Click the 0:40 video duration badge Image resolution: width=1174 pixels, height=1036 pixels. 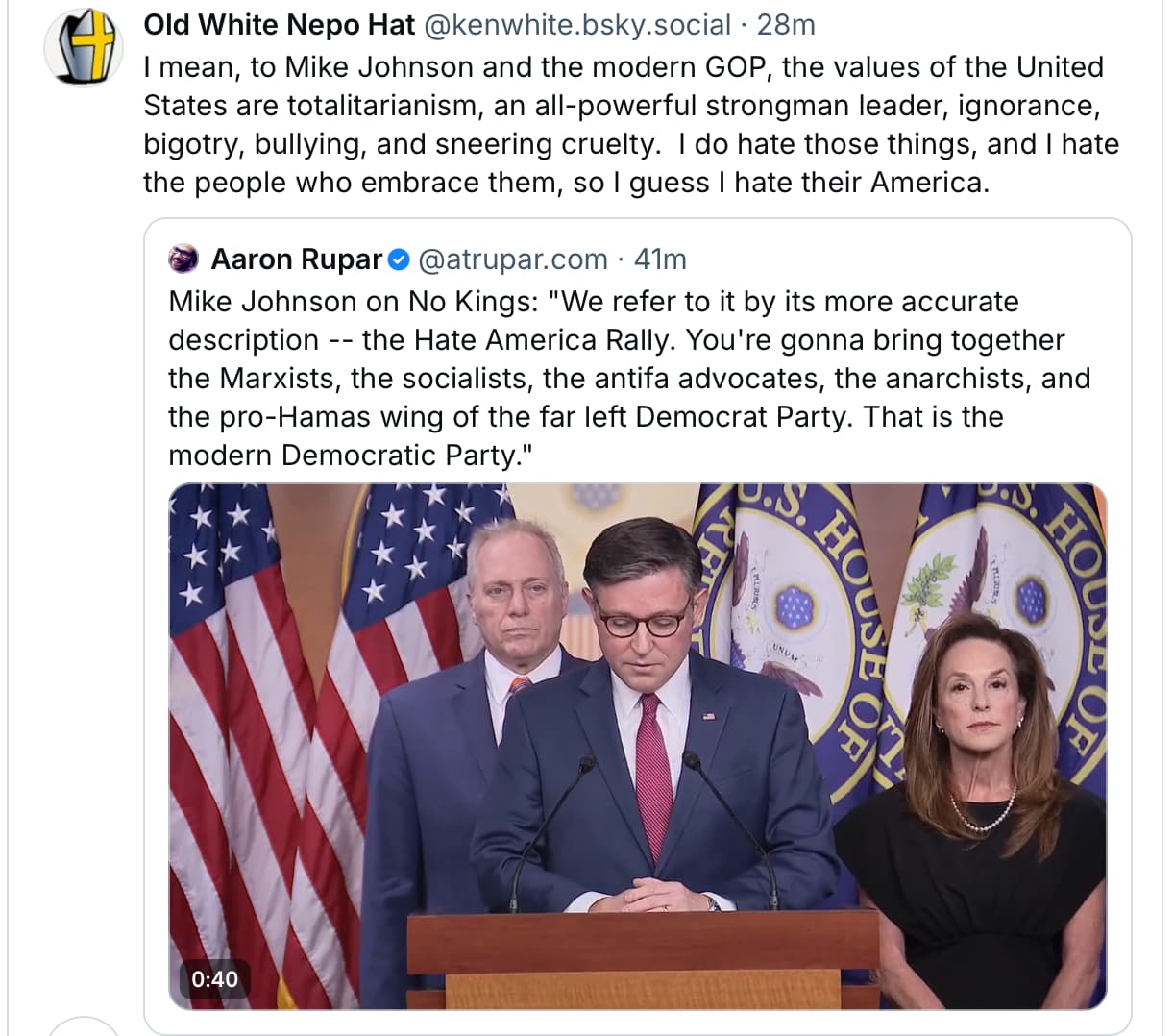pyautogui.click(x=214, y=979)
